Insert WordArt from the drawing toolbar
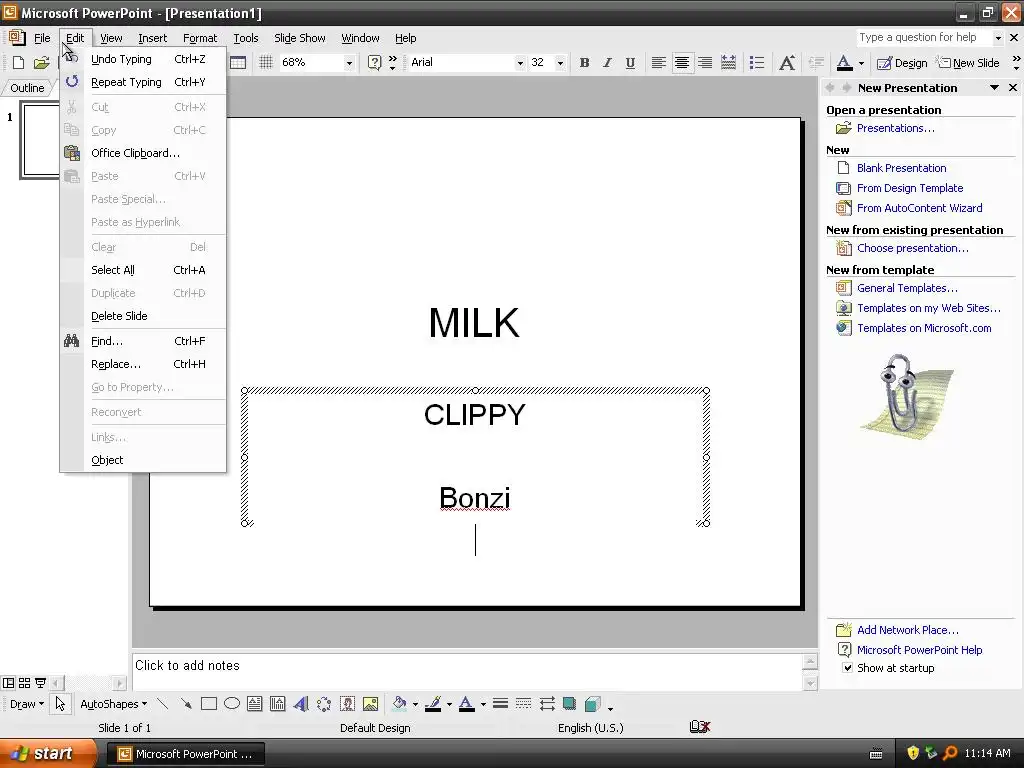Viewport: 1024px width, 768px height. point(300,703)
